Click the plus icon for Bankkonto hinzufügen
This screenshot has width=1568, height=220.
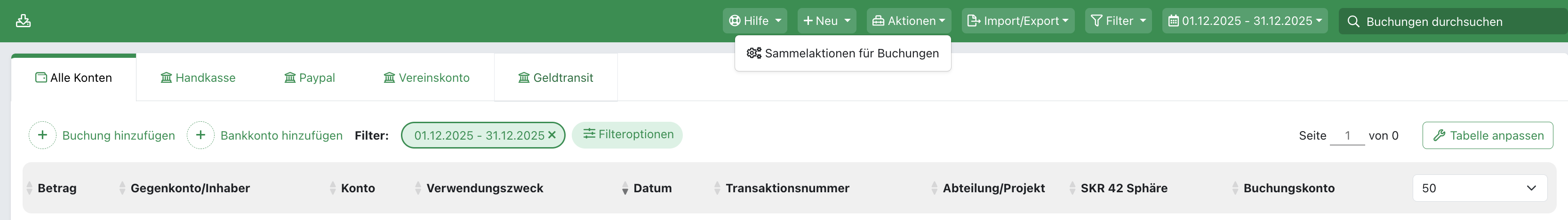coord(200,135)
